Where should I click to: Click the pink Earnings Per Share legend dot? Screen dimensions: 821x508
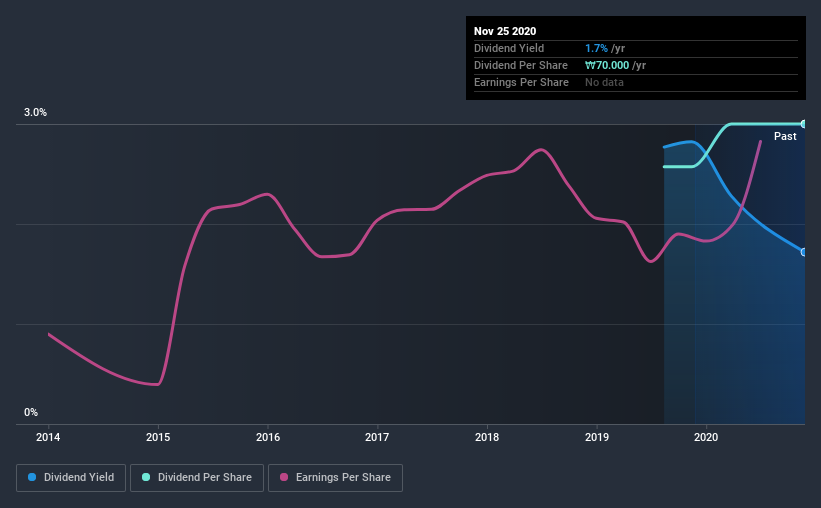click(284, 477)
